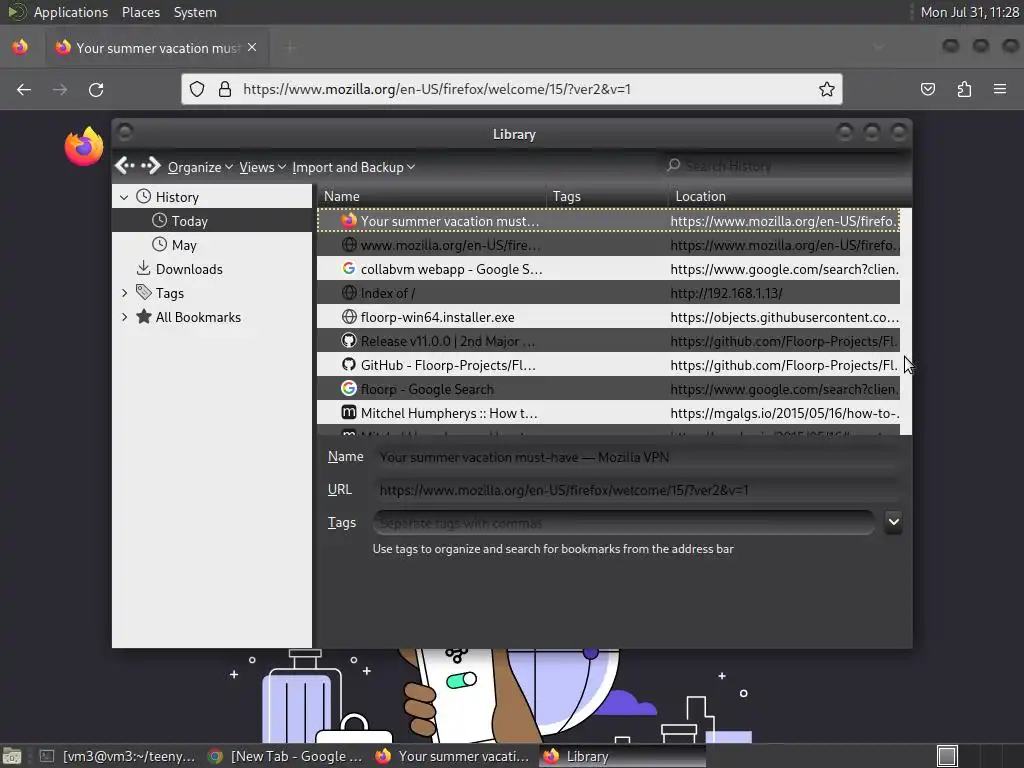Select 'Mitchel Humpherys :: How t…' row
1024x768 pixels.
pos(608,413)
